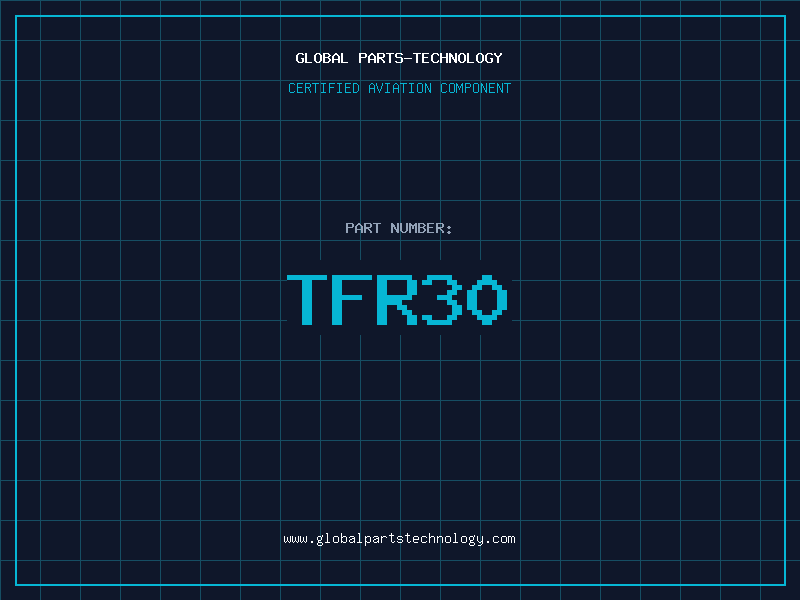Click the 'GLOBAL PARTS-TECHNOLOGY' heading
800x600 pixels.
399,58
